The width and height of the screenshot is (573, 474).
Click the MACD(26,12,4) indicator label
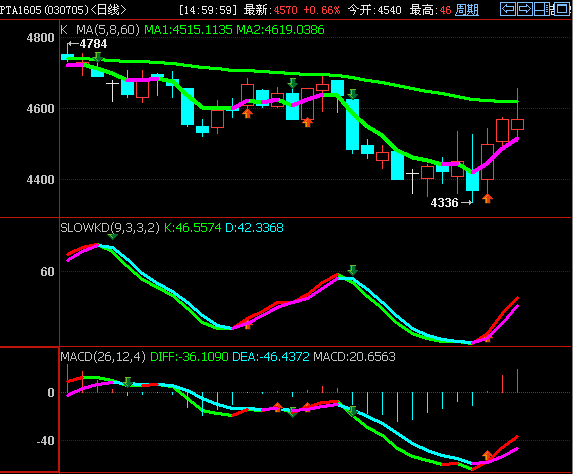point(103,356)
